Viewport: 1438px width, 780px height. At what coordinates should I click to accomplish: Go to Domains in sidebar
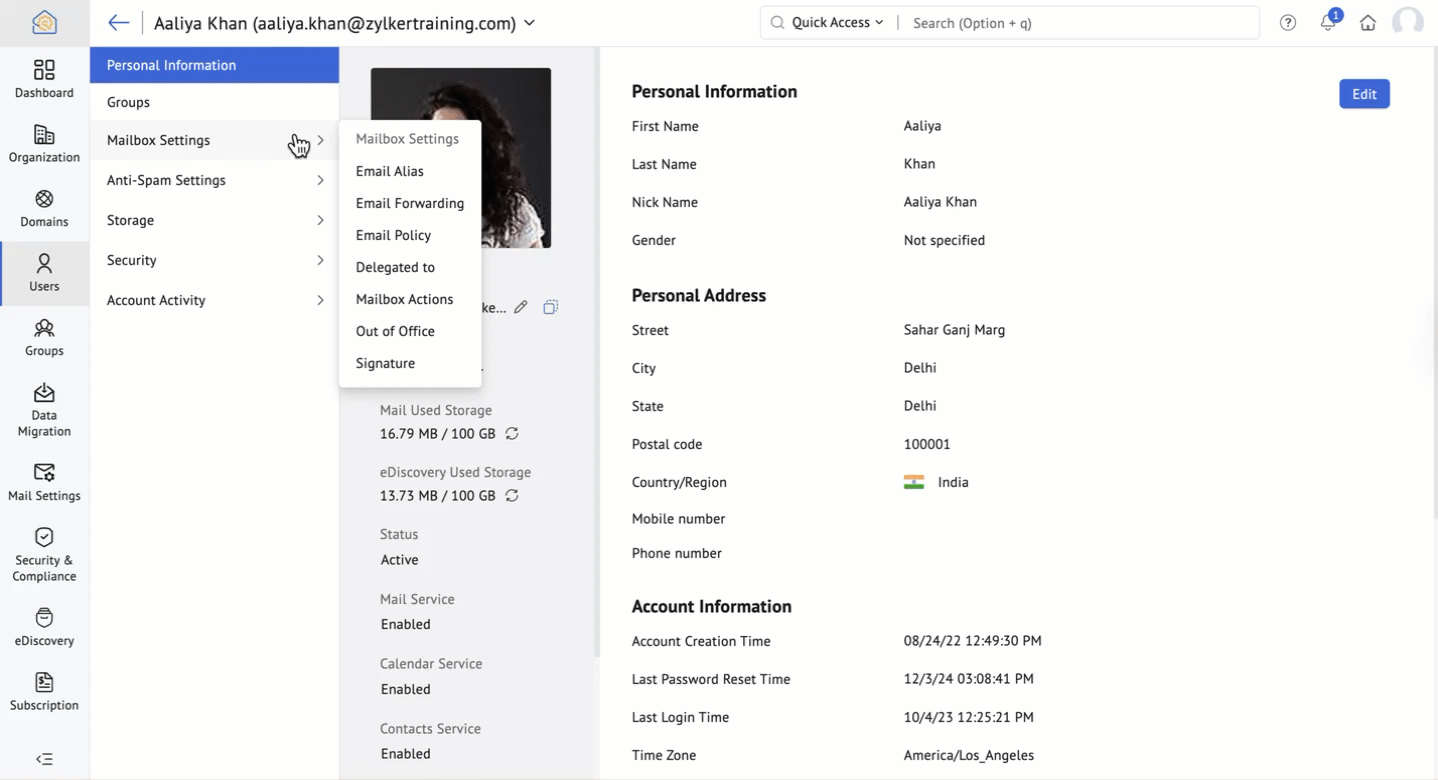point(44,208)
